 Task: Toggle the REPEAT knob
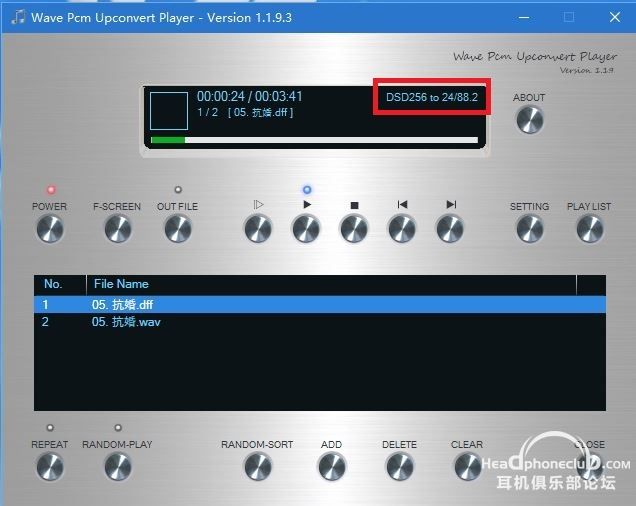pyautogui.click(x=50, y=467)
